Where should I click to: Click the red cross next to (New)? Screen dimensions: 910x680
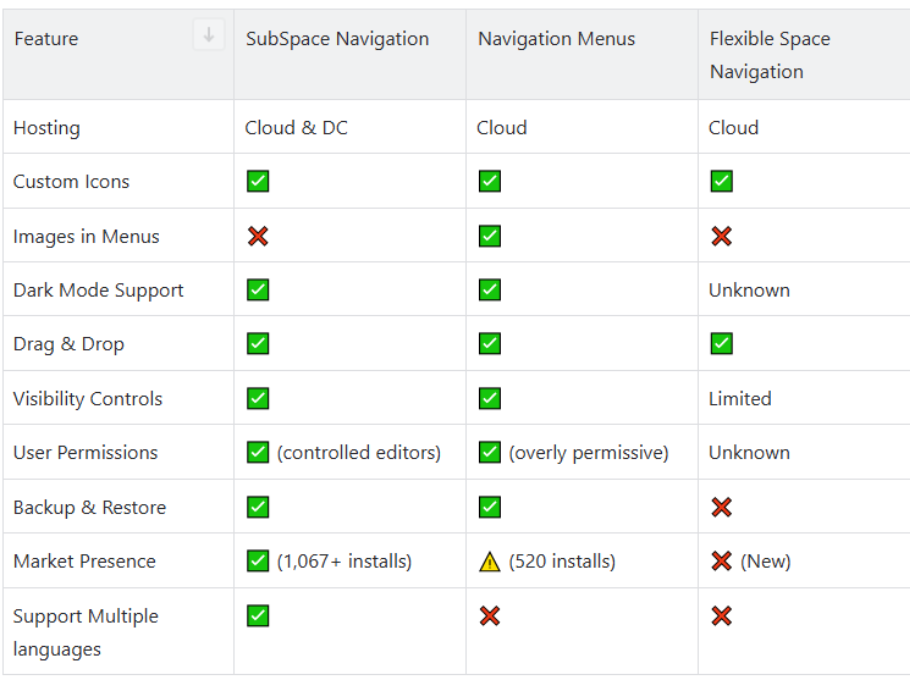[721, 561]
